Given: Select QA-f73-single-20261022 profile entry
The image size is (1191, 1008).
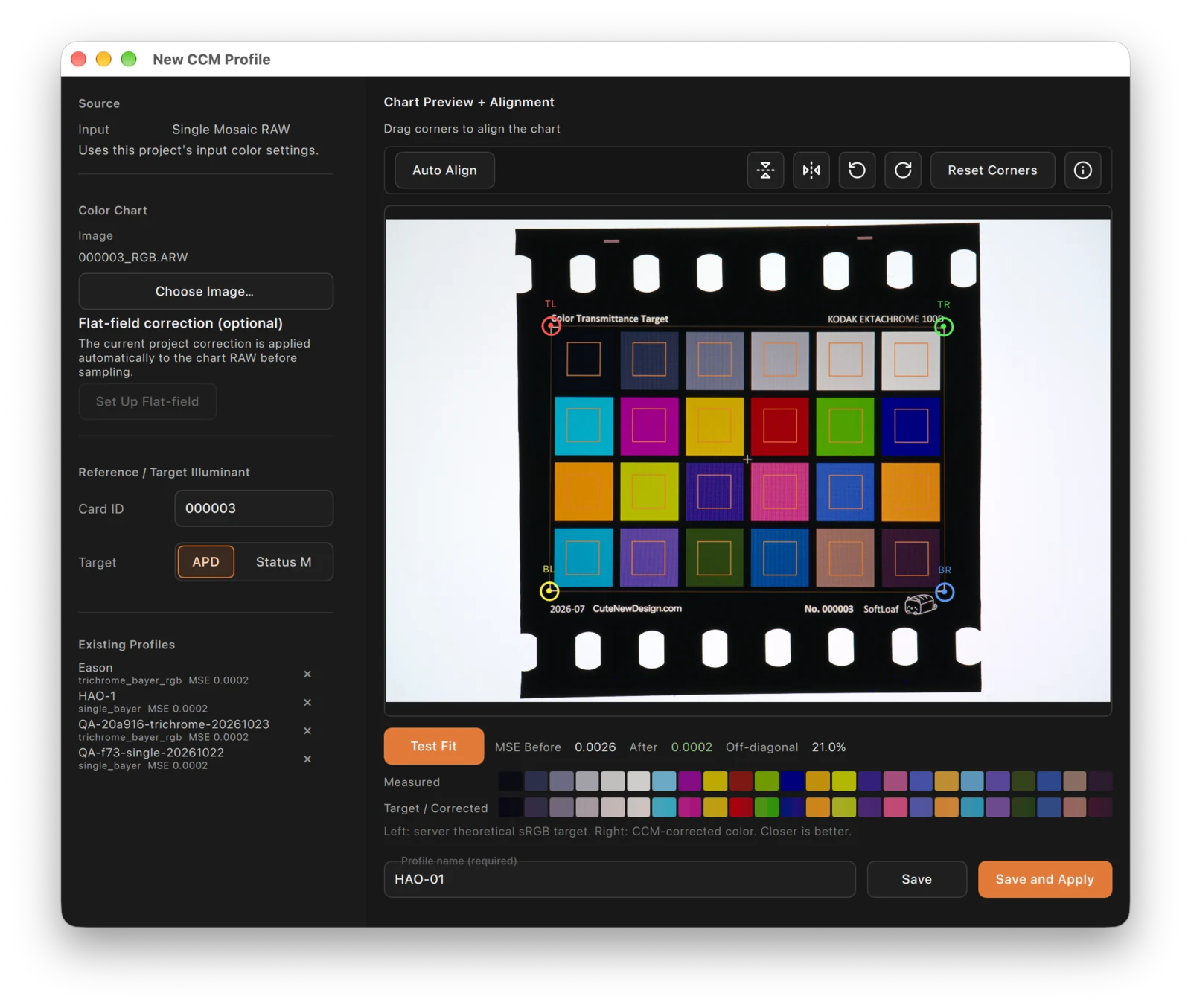Looking at the screenshot, I should [151, 758].
